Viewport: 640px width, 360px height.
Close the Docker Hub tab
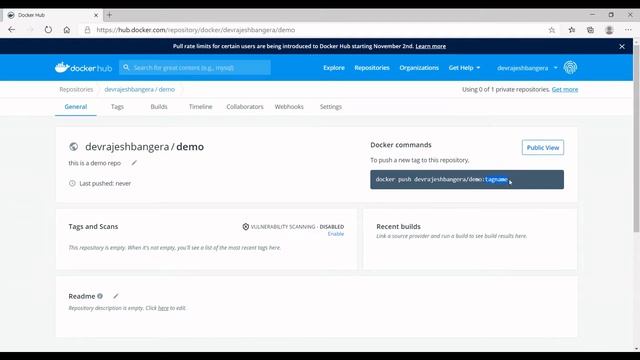(x=96, y=15)
